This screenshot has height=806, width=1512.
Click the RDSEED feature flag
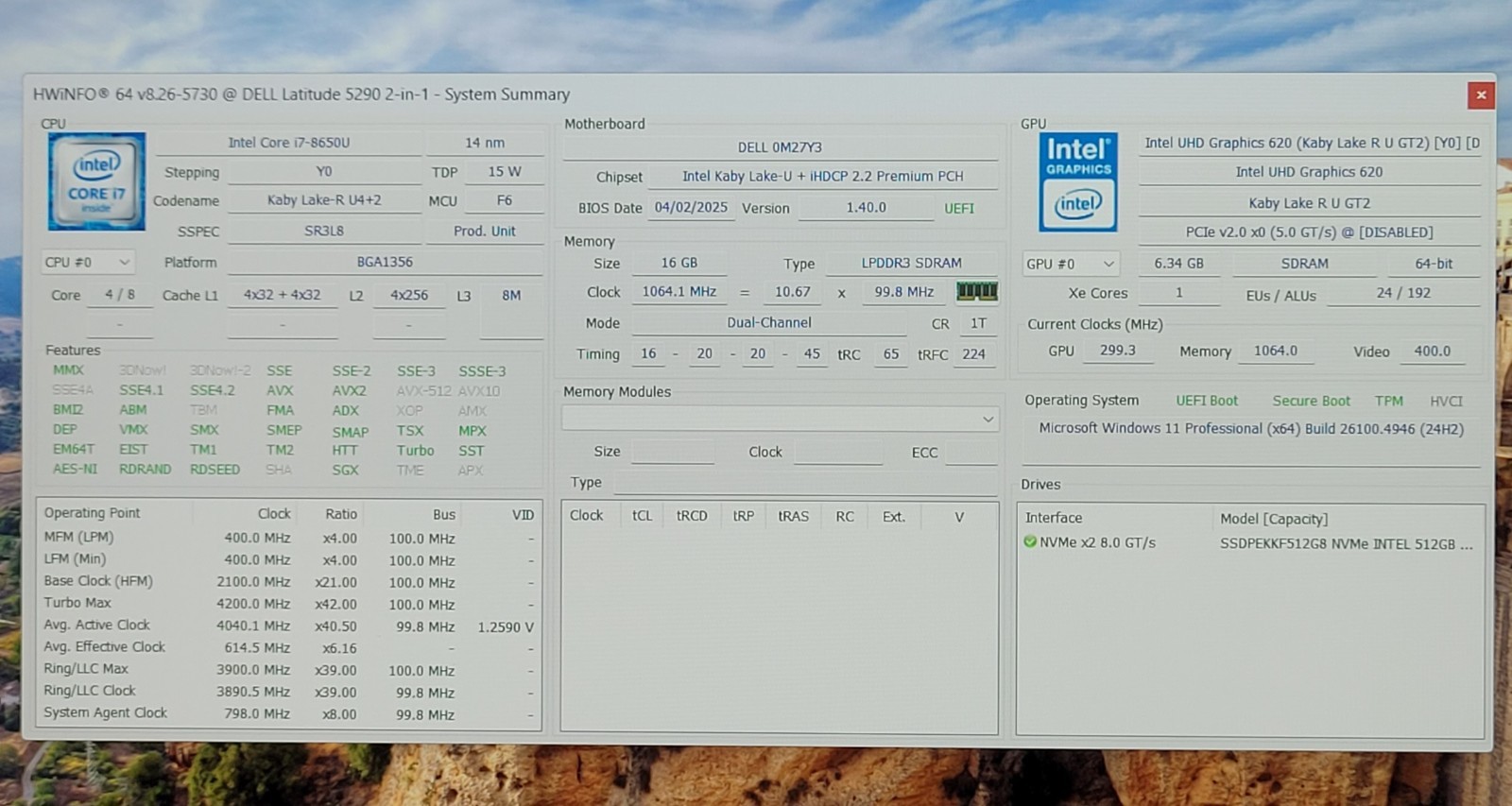click(x=215, y=469)
